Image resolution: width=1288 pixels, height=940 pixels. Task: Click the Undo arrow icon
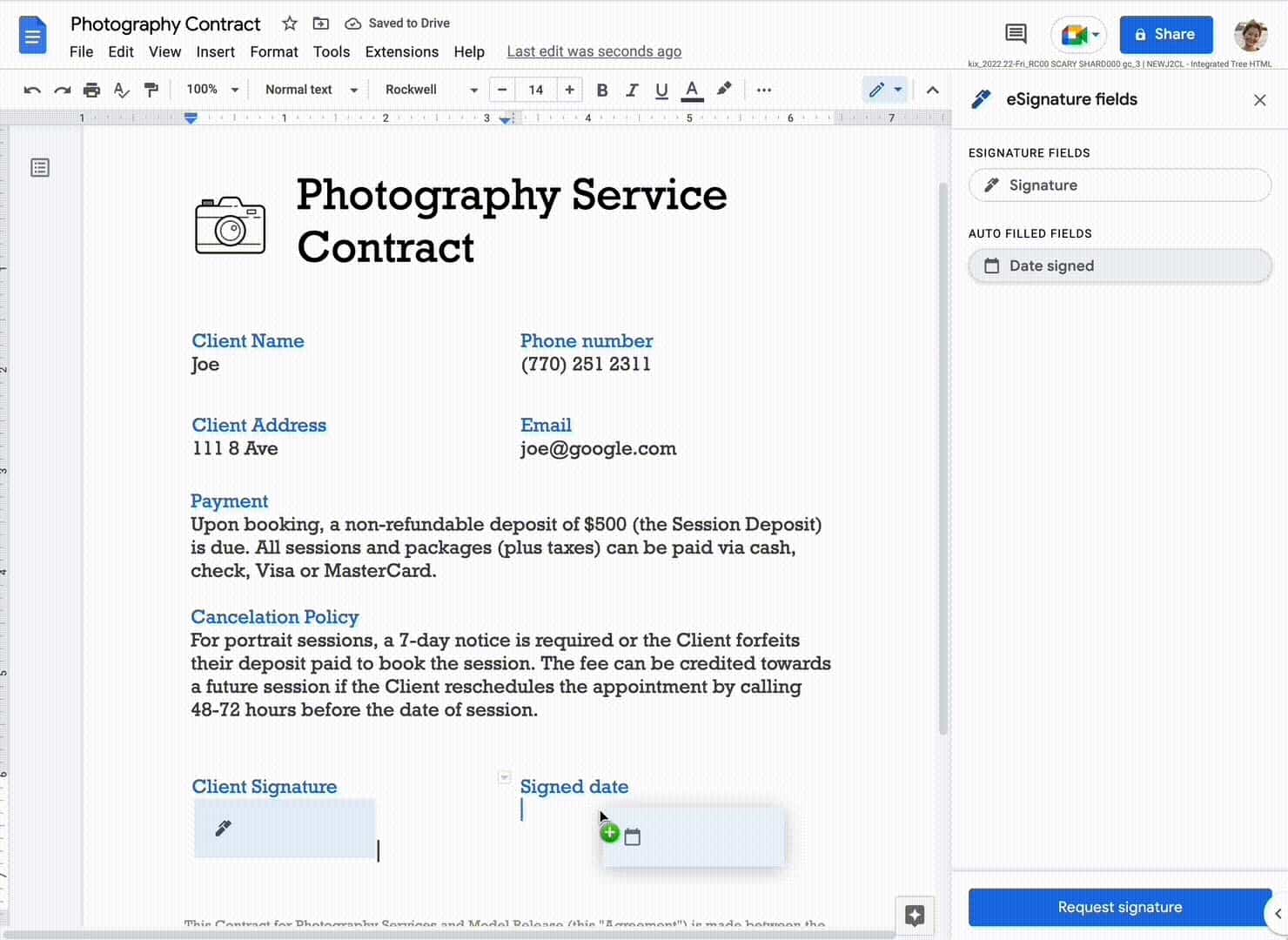32,90
